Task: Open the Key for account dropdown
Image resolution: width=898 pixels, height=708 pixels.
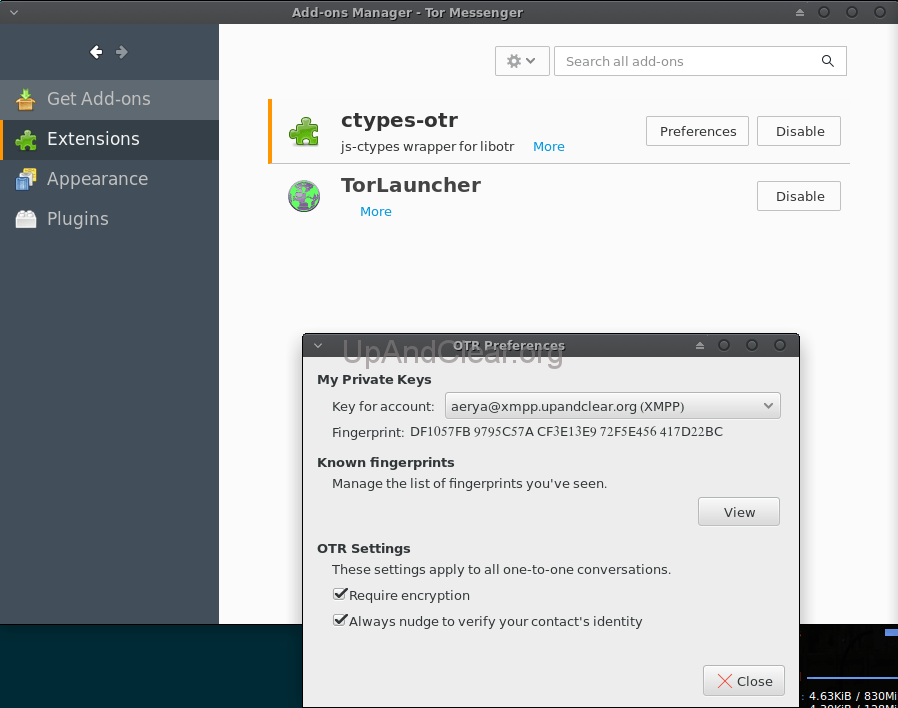Action: pyautogui.click(x=612, y=406)
